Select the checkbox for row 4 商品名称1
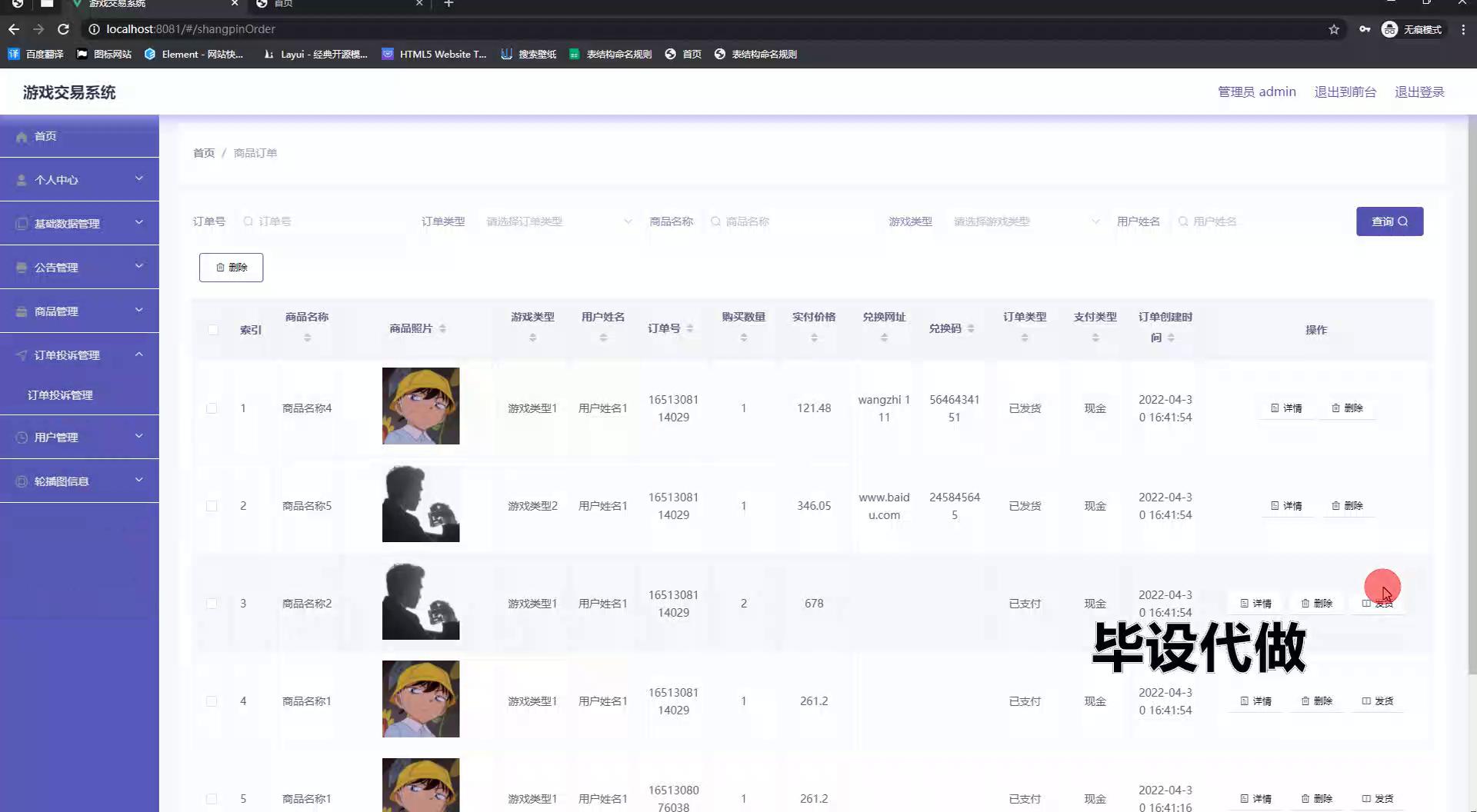 click(212, 701)
